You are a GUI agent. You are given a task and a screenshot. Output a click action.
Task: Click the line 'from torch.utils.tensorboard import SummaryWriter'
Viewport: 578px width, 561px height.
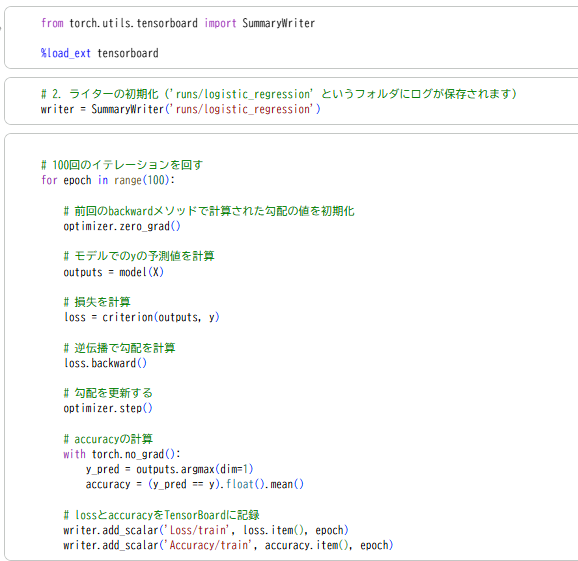[178, 23]
